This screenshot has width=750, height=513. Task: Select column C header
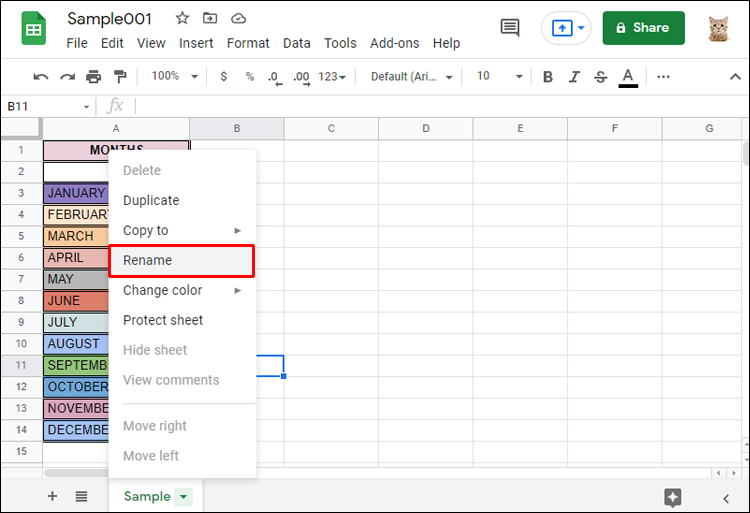(331, 129)
